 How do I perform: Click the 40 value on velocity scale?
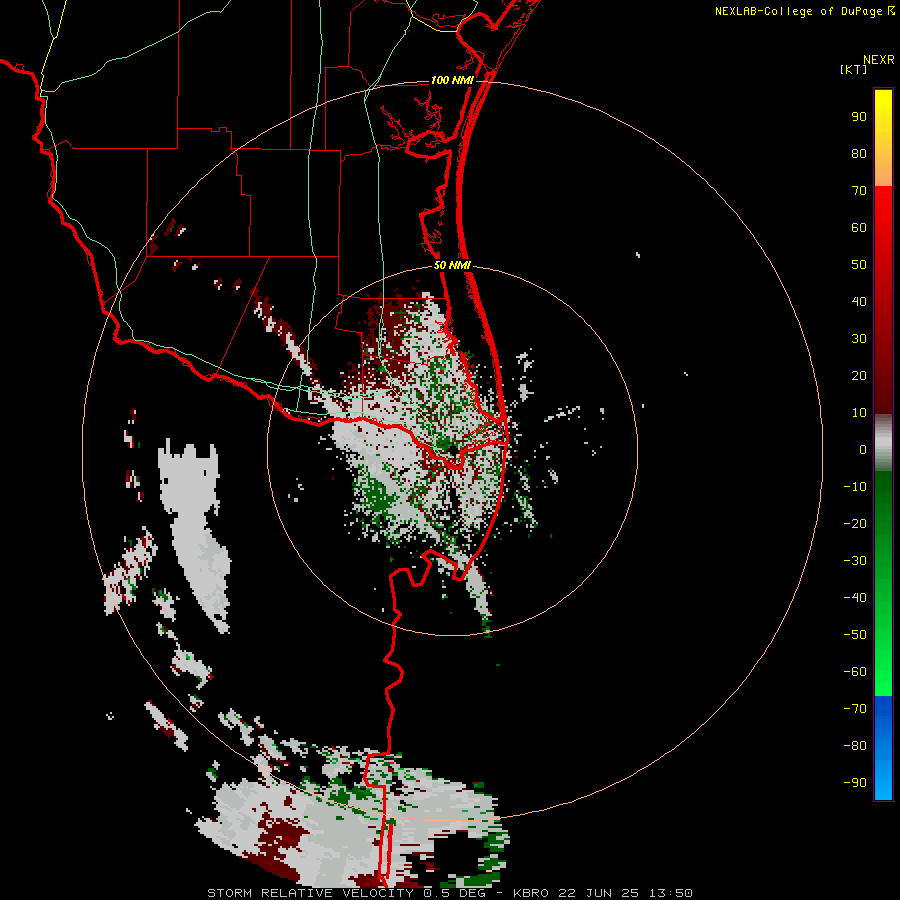pyautogui.click(x=859, y=302)
